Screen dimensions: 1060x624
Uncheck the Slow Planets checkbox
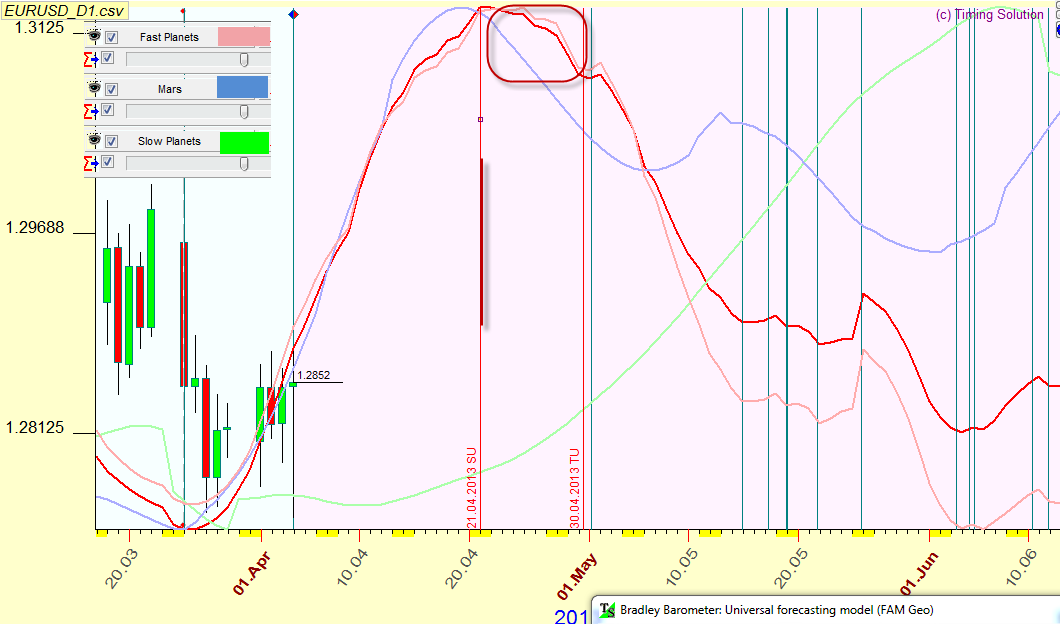pos(112,142)
